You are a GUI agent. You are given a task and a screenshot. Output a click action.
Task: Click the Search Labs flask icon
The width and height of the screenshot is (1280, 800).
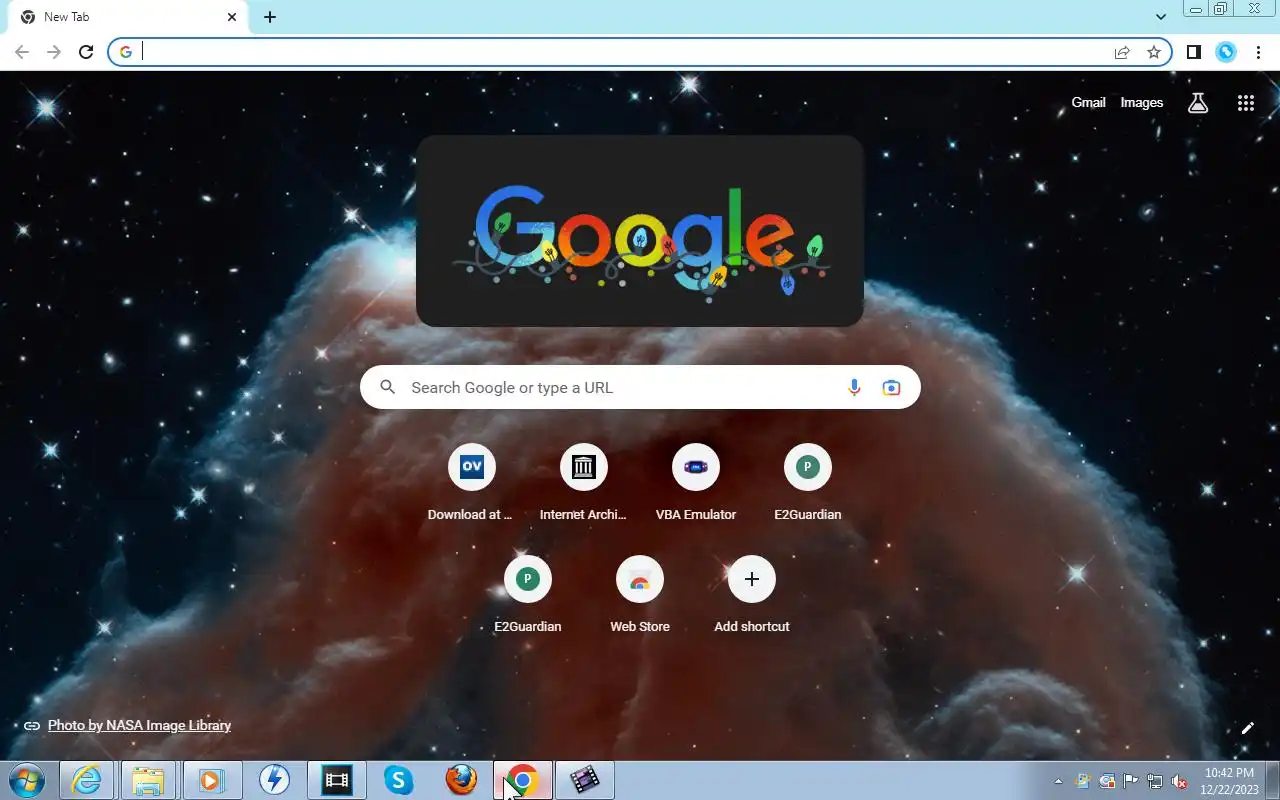[1198, 102]
